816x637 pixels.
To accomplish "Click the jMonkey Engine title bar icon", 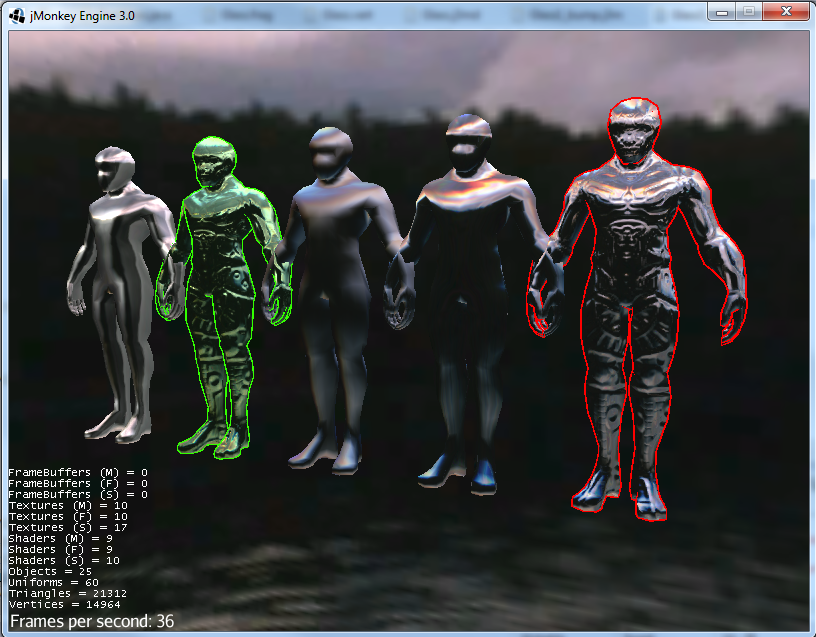I will [16, 12].
